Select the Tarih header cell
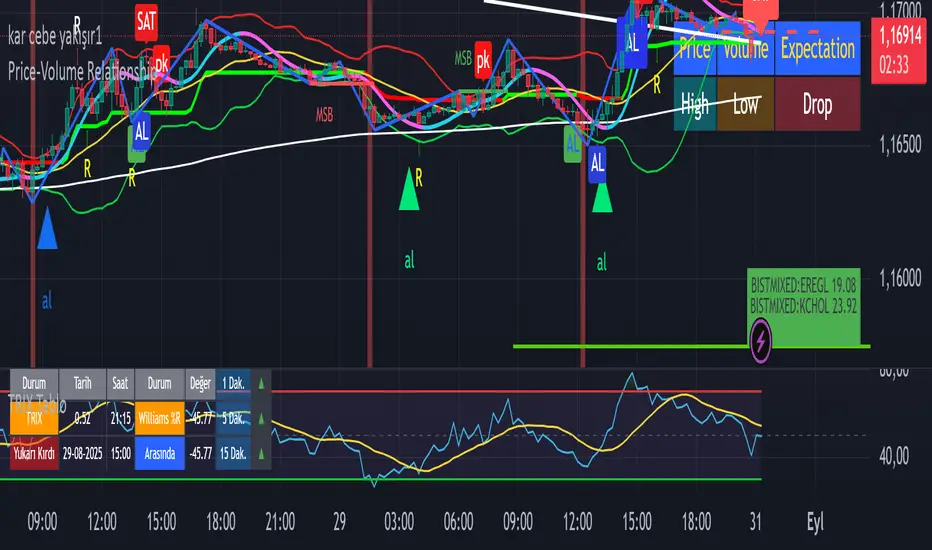 pos(83,384)
